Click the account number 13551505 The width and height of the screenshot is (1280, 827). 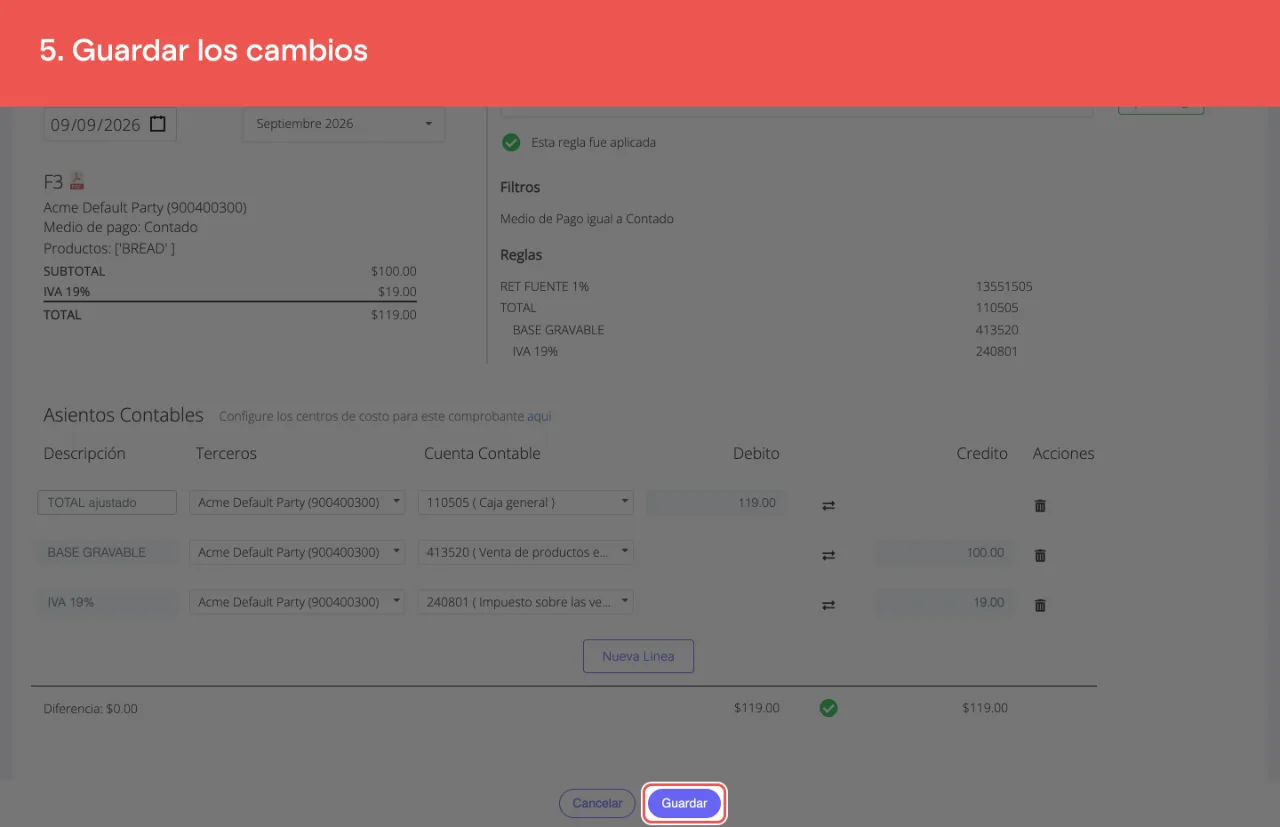pos(1004,286)
